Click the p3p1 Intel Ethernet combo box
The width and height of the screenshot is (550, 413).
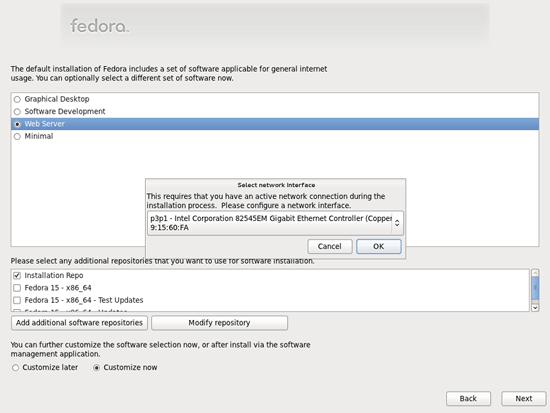275,223
